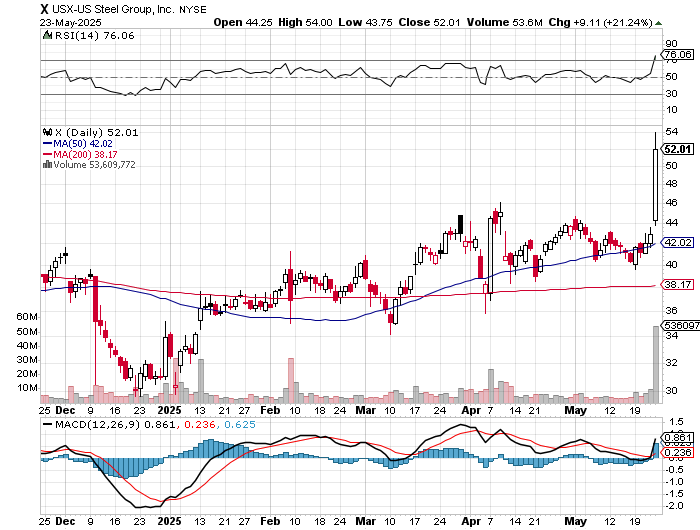Click the blue 42.02 MA tag on the right axis
700x530 pixels.
point(678,242)
